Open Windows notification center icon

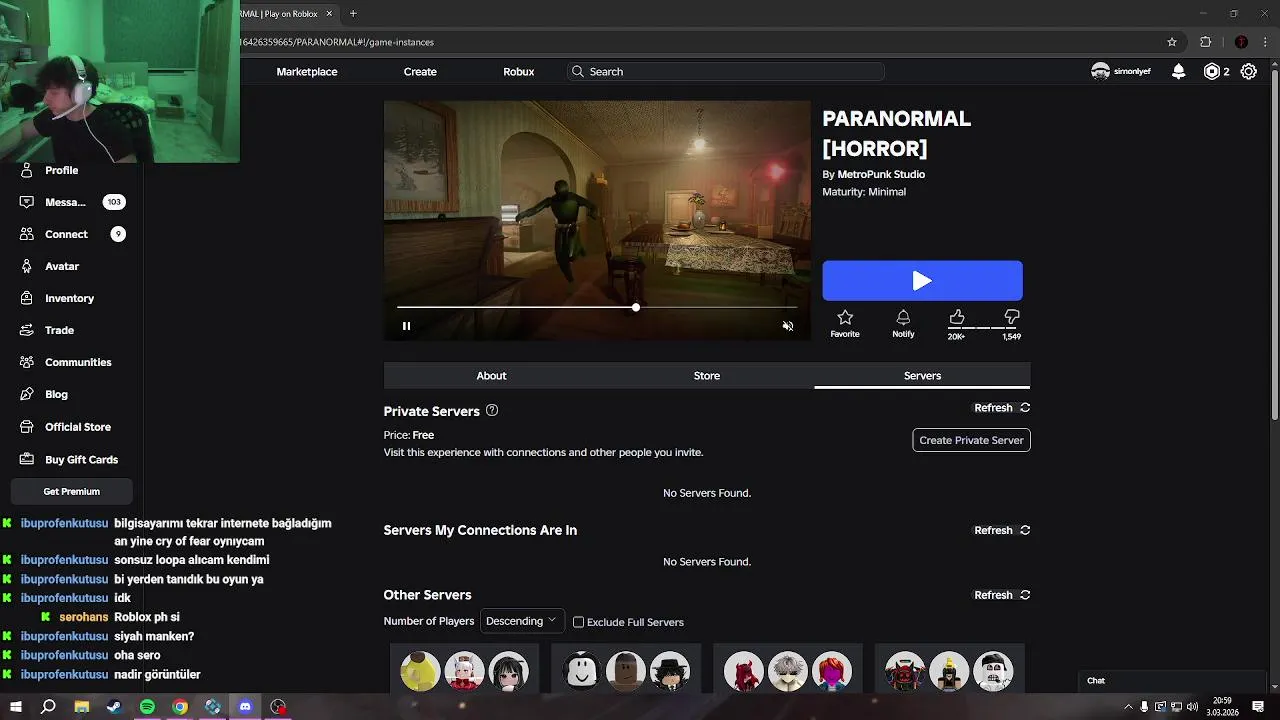click(x=1259, y=706)
